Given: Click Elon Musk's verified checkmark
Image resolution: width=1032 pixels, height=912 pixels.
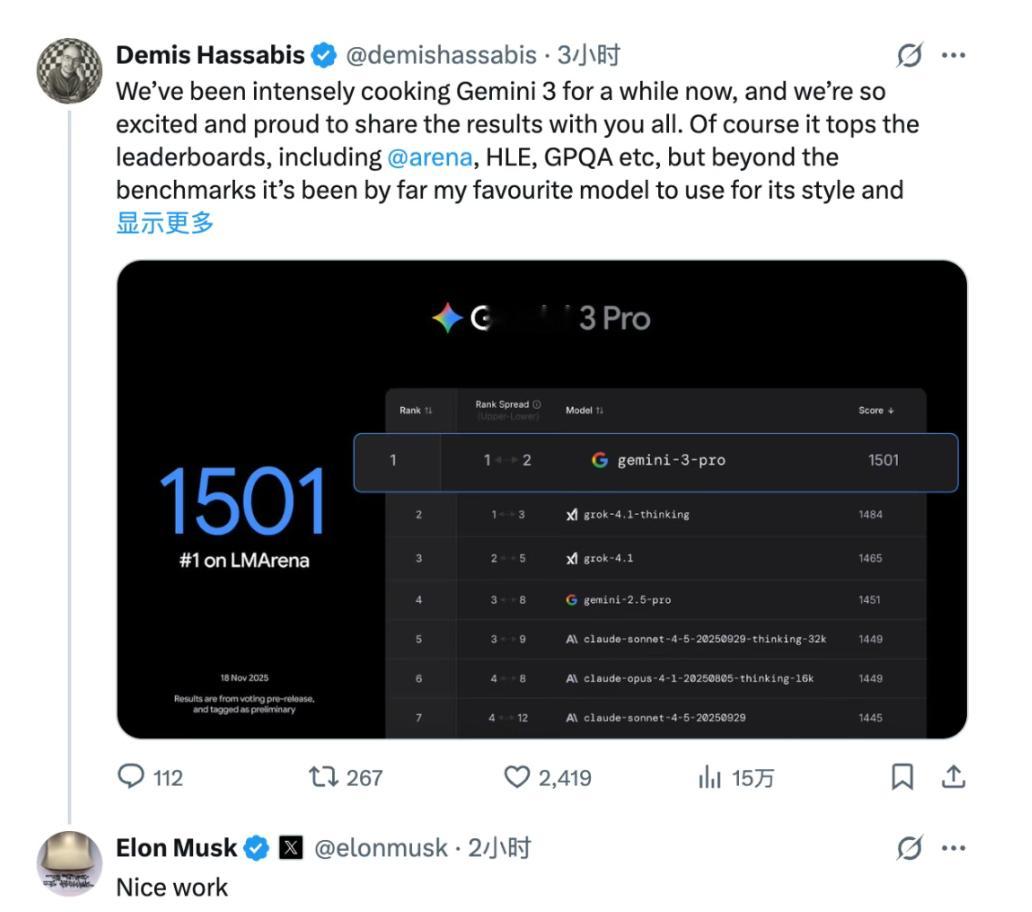Looking at the screenshot, I should point(257,846).
